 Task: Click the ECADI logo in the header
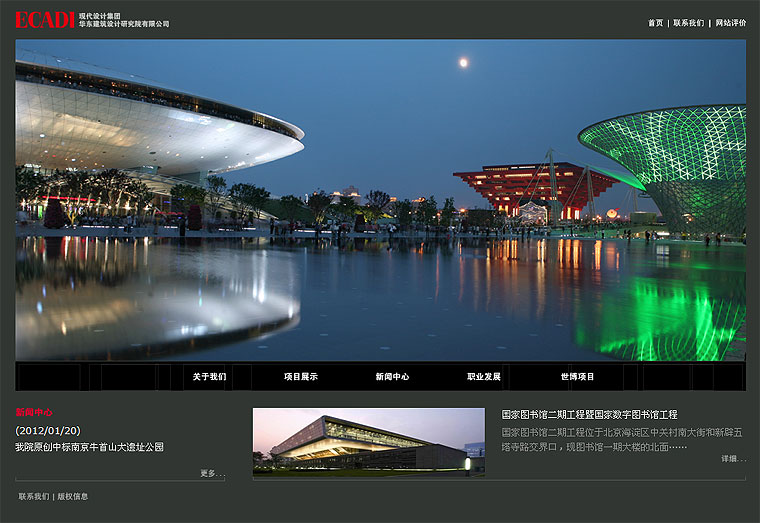[x=45, y=20]
